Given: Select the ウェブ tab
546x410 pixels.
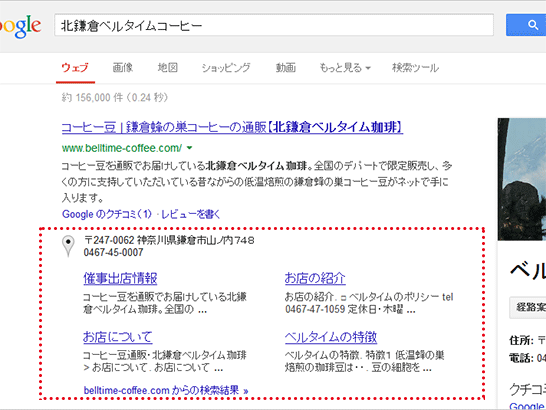Looking at the screenshot, I should tap(75, 68).
